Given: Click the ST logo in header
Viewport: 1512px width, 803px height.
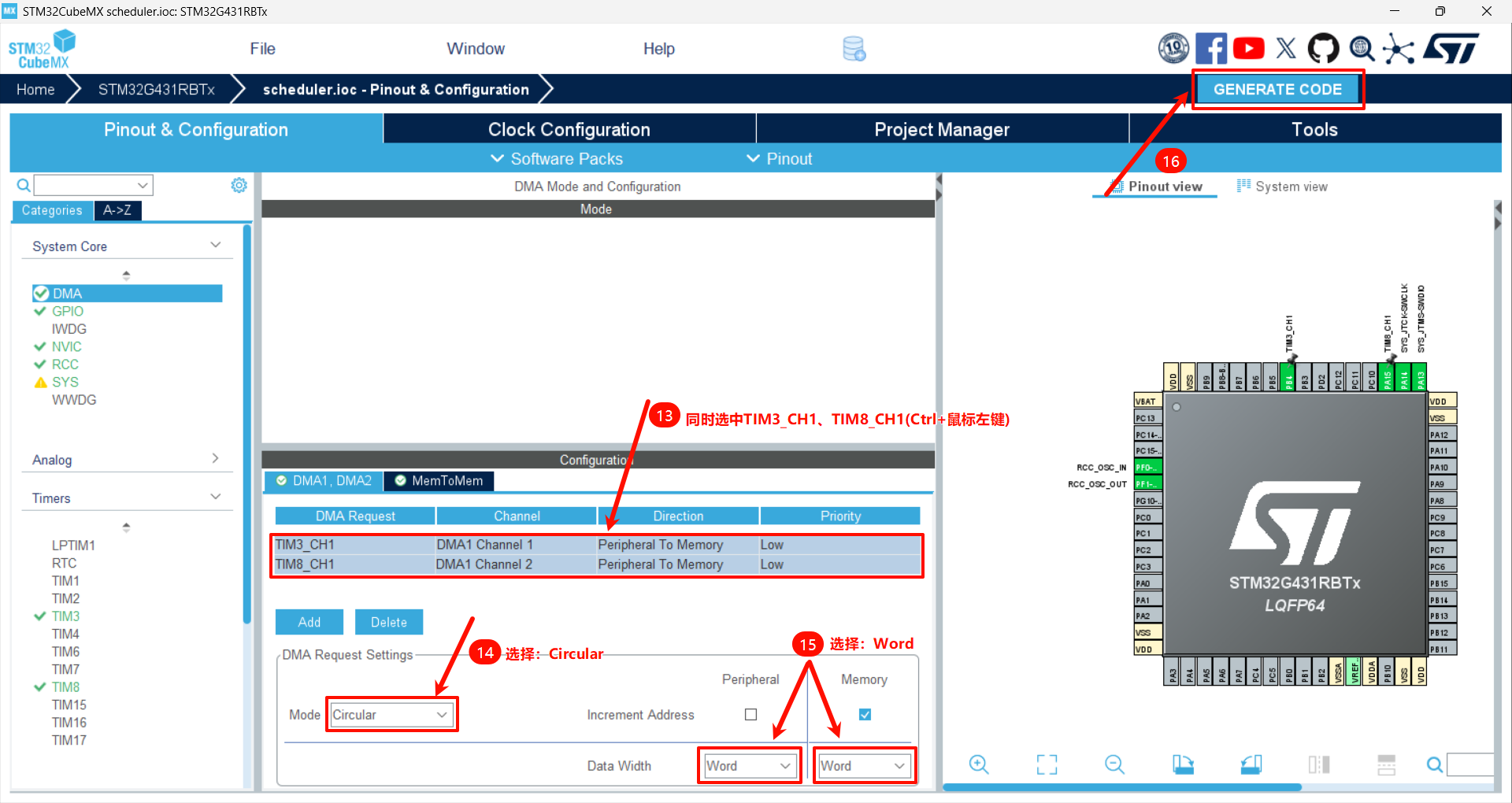Looking at the screenshot, I should [x=1451, y=48].
